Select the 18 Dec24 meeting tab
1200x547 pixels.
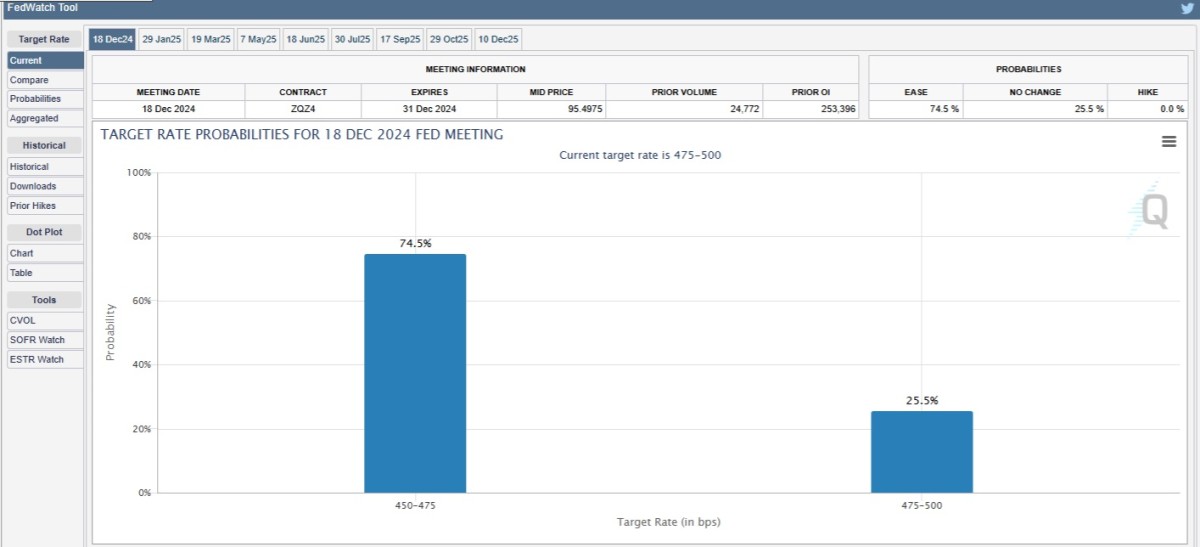[111, 39]
